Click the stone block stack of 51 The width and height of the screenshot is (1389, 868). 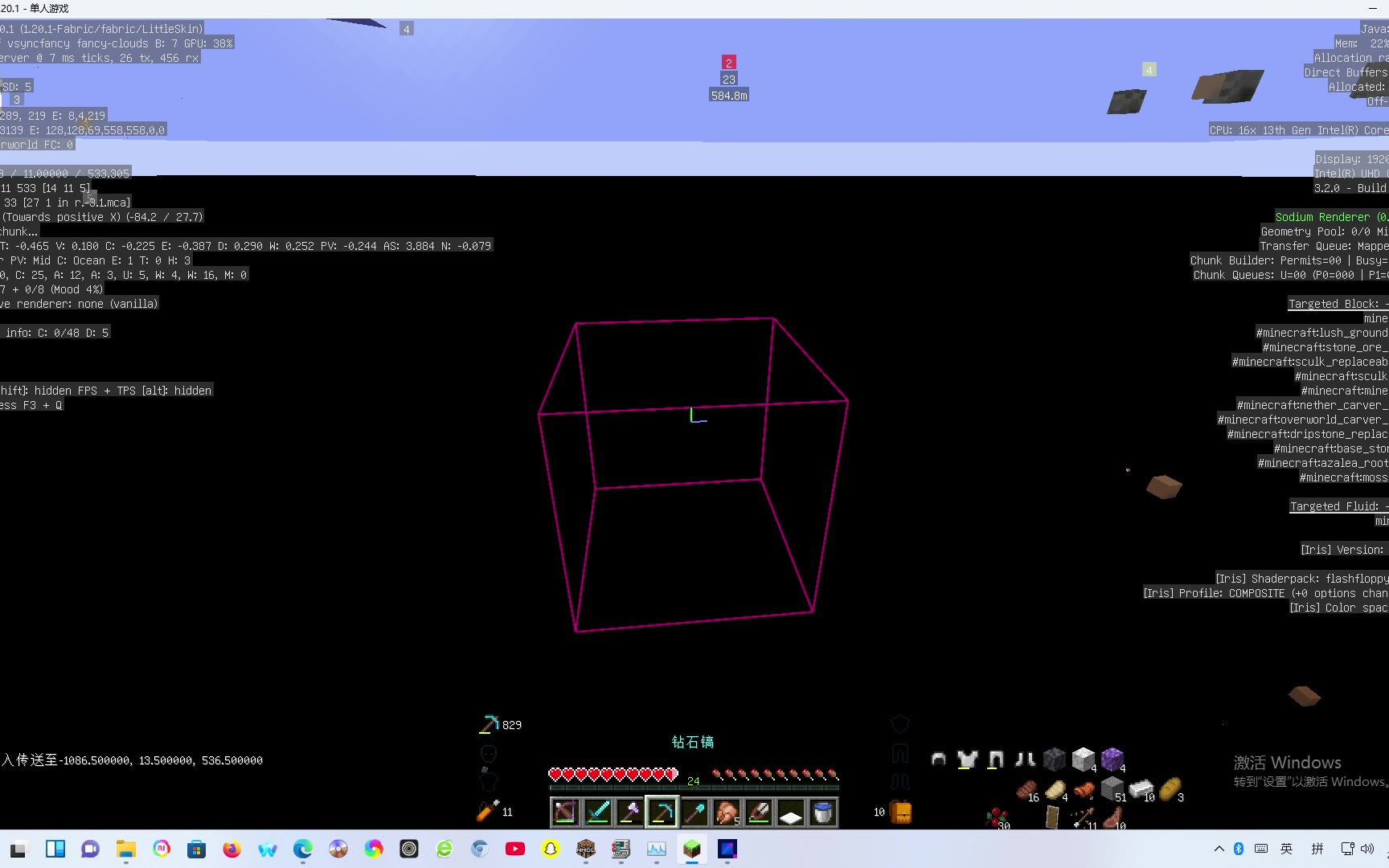point(1113,789)
